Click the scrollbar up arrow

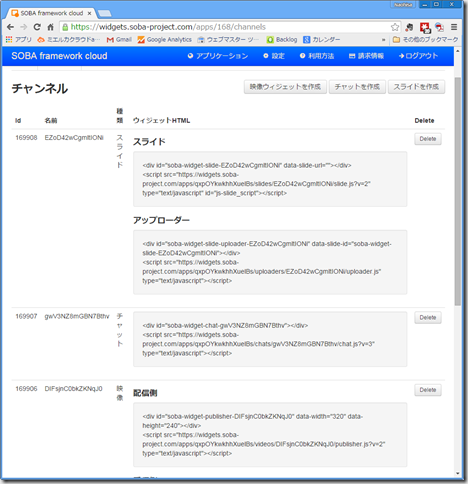(x=458, y=51)
